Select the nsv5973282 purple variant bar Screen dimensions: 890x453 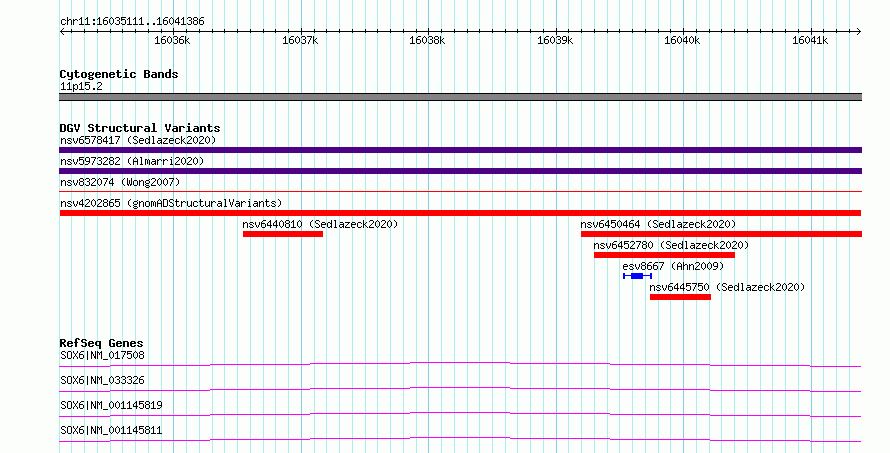click(460, 171)
